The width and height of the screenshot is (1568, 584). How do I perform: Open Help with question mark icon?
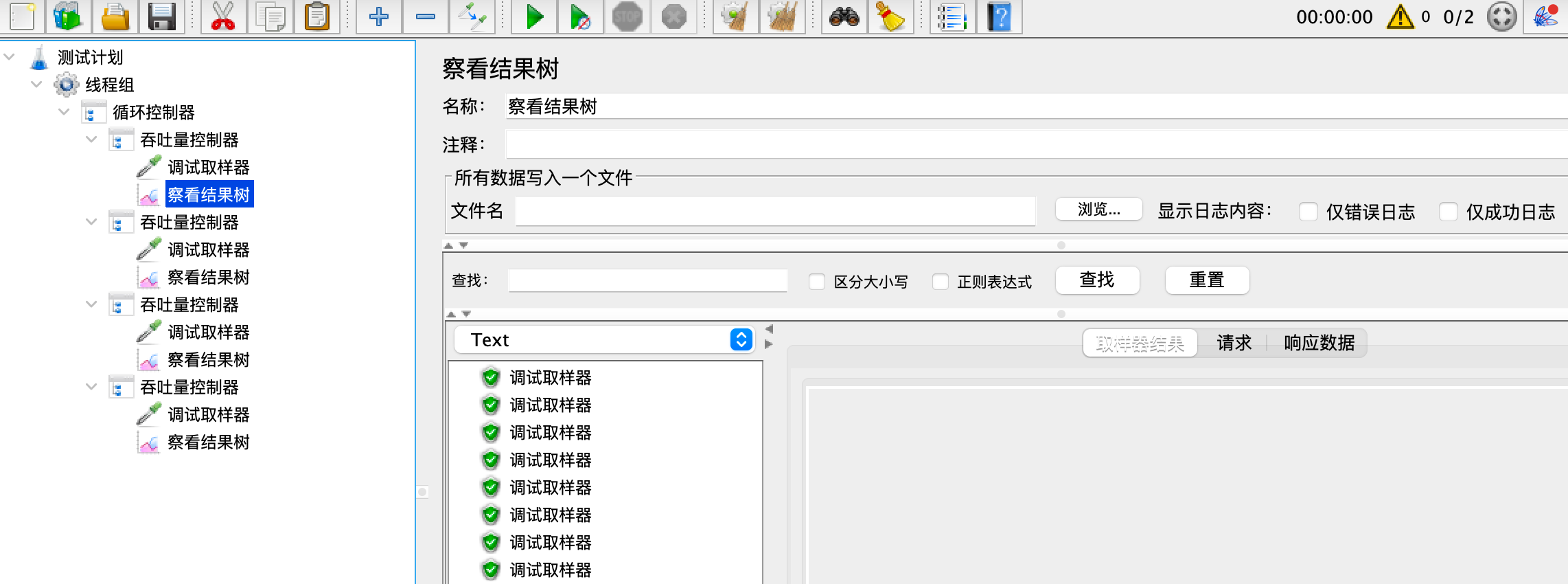pyautogui.click(x=1000, y=16)
